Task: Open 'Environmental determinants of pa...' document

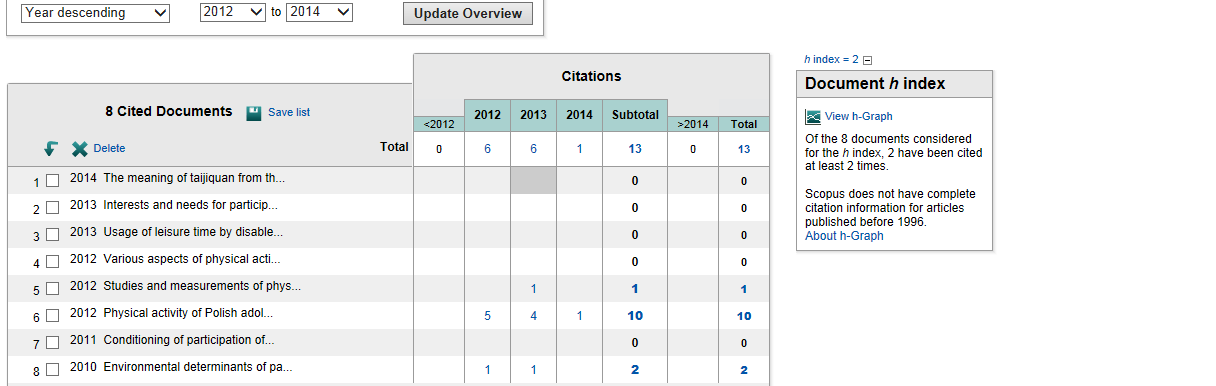Action: point(198,367)
